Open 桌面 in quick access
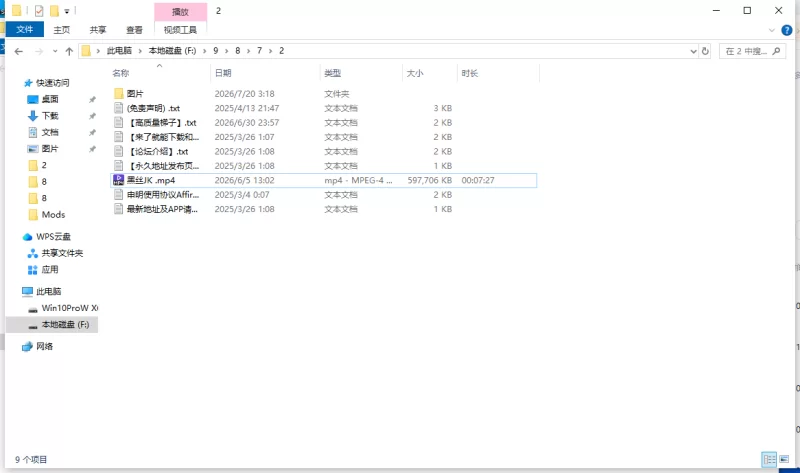 [49, 99]
